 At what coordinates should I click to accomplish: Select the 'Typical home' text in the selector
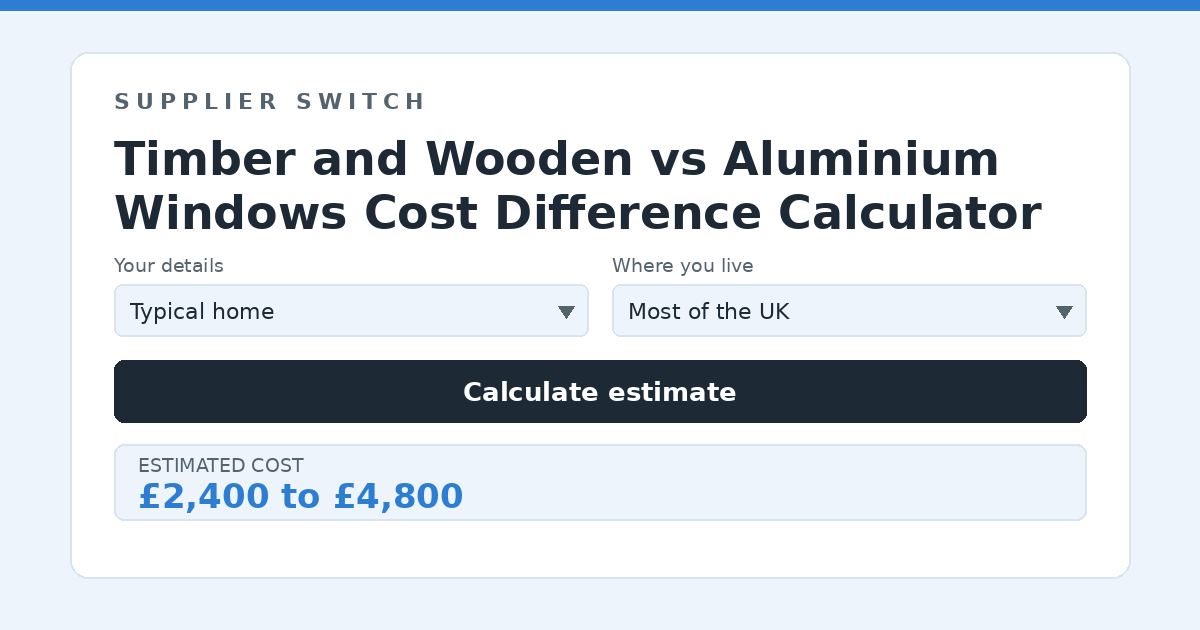202,312
